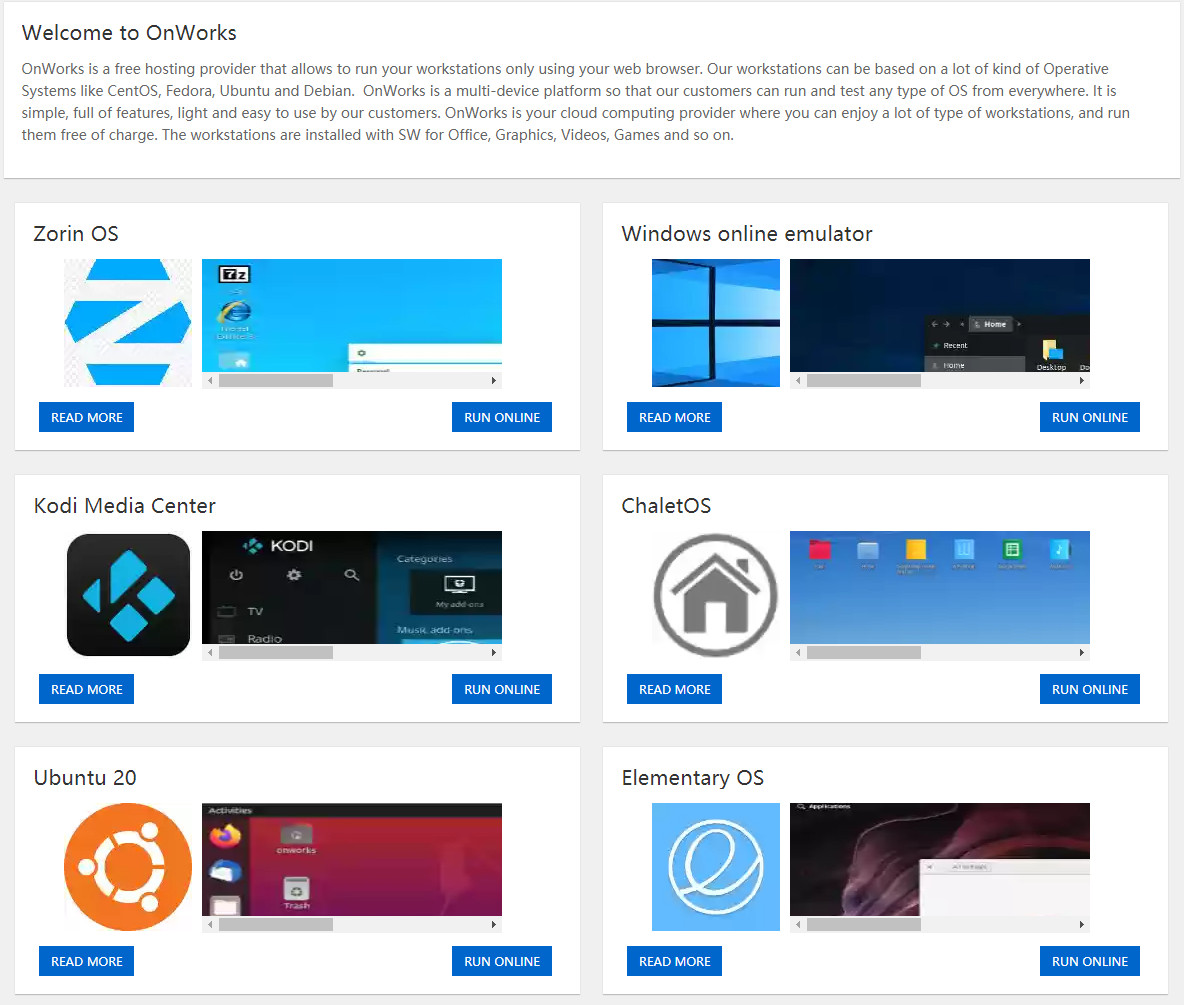Click the Elementary OS logo
This screenshot has height=1005, width=1184.
pos(715,866)
